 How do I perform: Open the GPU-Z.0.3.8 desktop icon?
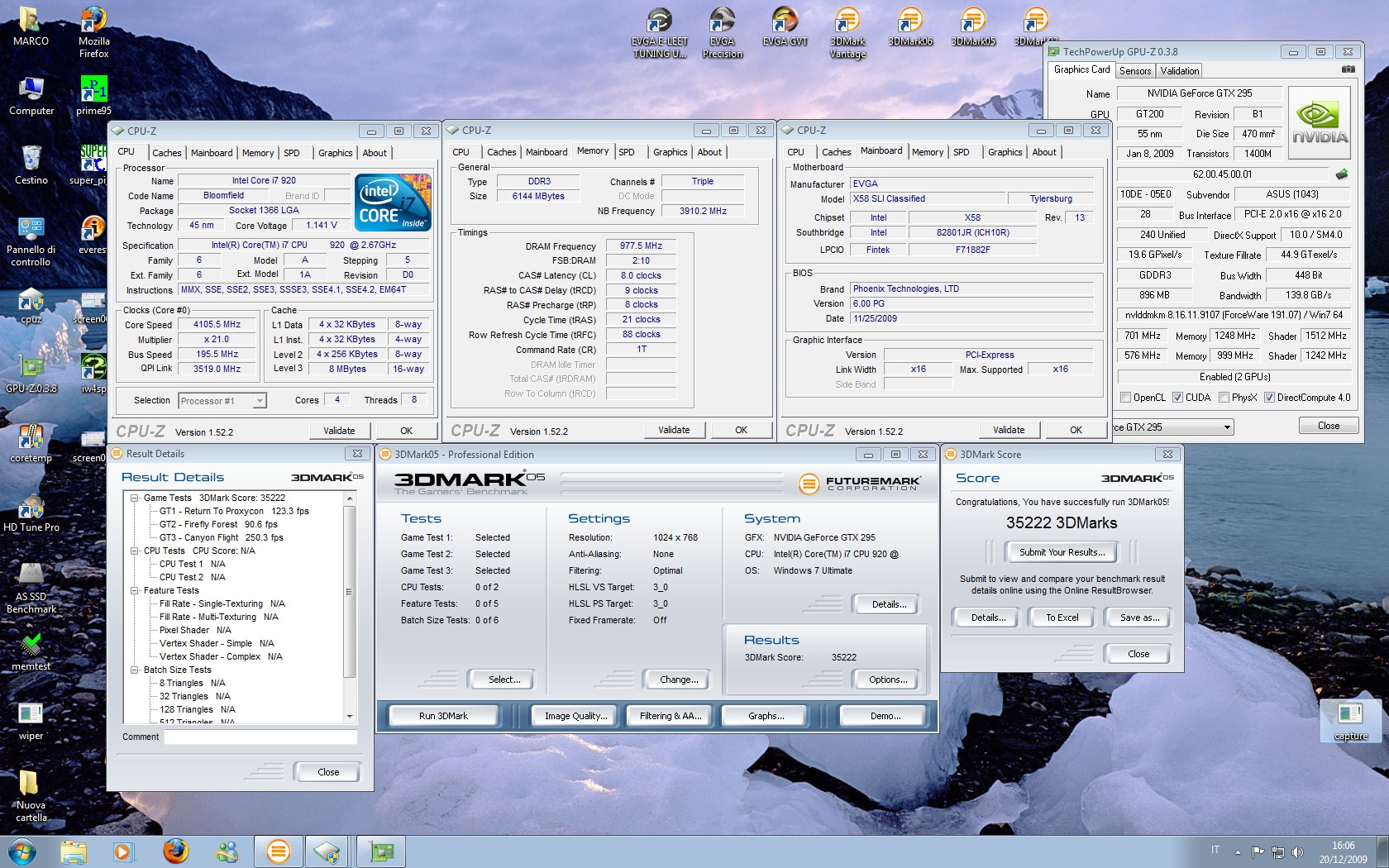(x=31, y=374)
